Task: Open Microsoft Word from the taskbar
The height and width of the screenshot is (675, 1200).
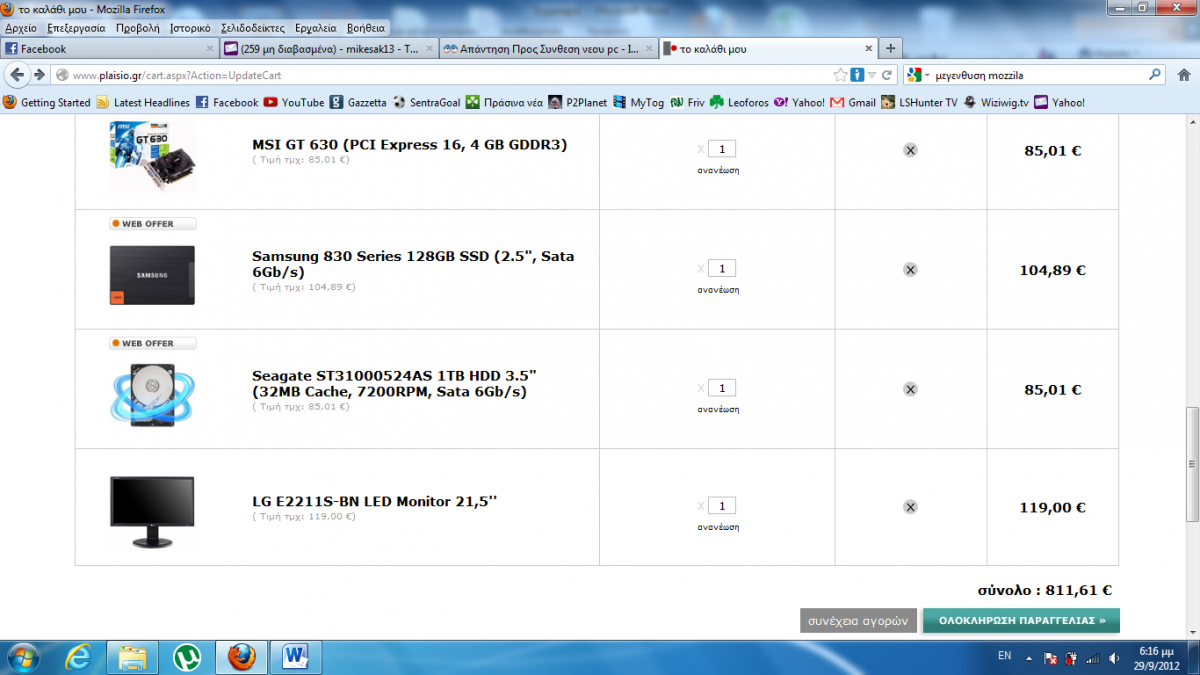Action: [295, 657]
